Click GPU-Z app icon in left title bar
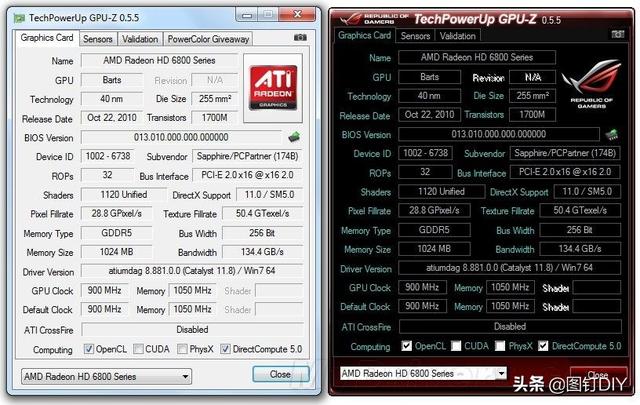The image size is (640, 405). pyautogui.click(x=20, y=18)
